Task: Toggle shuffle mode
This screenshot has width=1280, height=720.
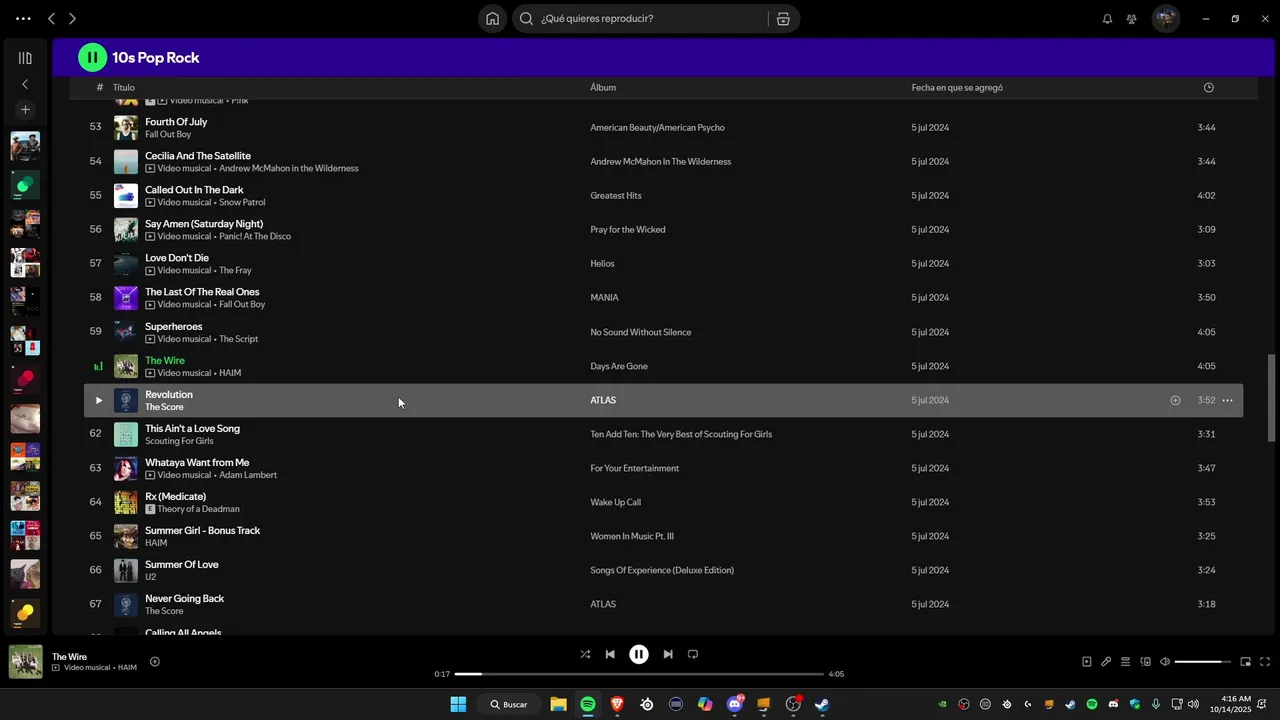Action: (x=585, y=654)
